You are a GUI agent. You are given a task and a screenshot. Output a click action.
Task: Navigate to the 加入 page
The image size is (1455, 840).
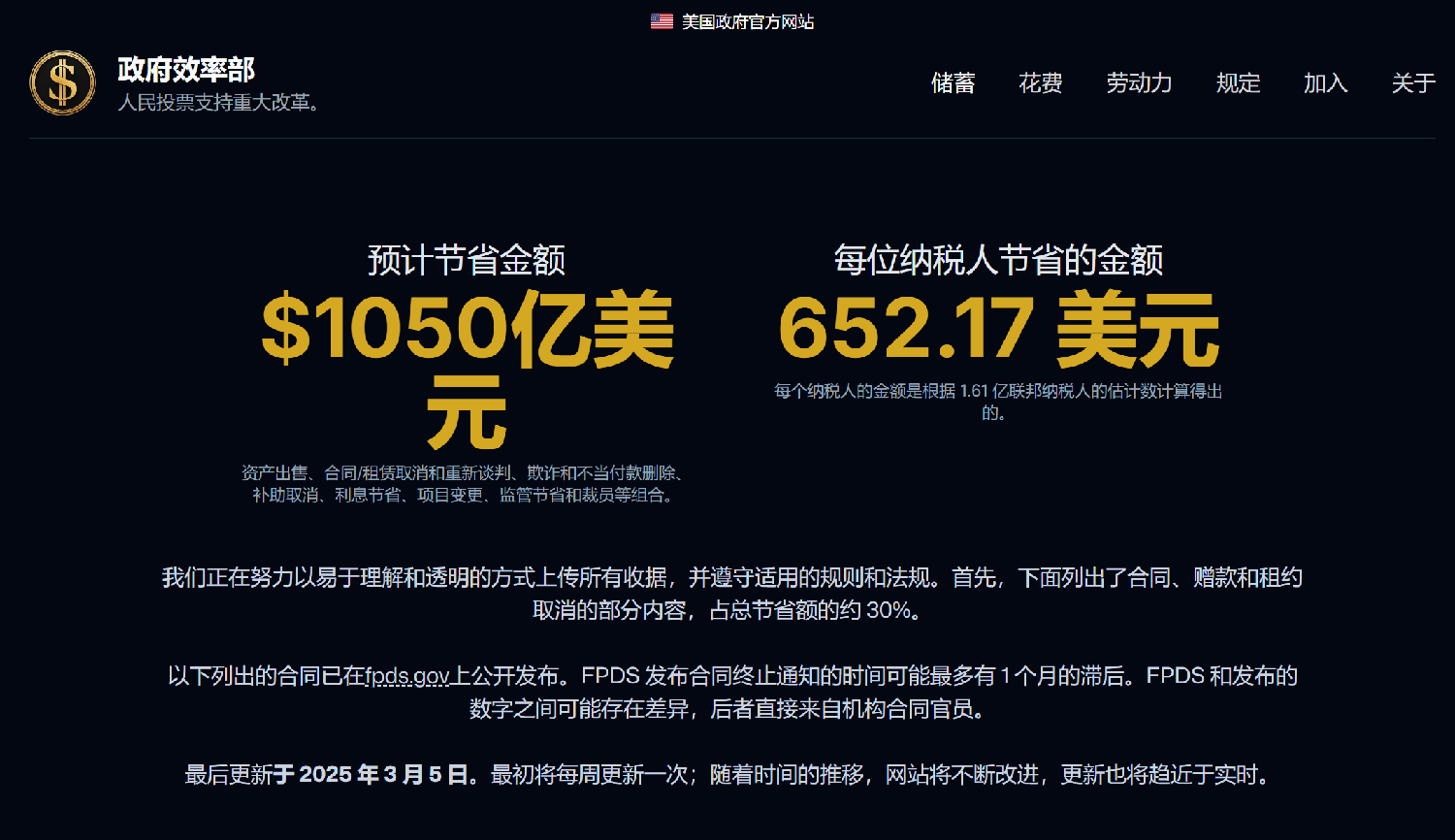coord(1325,83)
